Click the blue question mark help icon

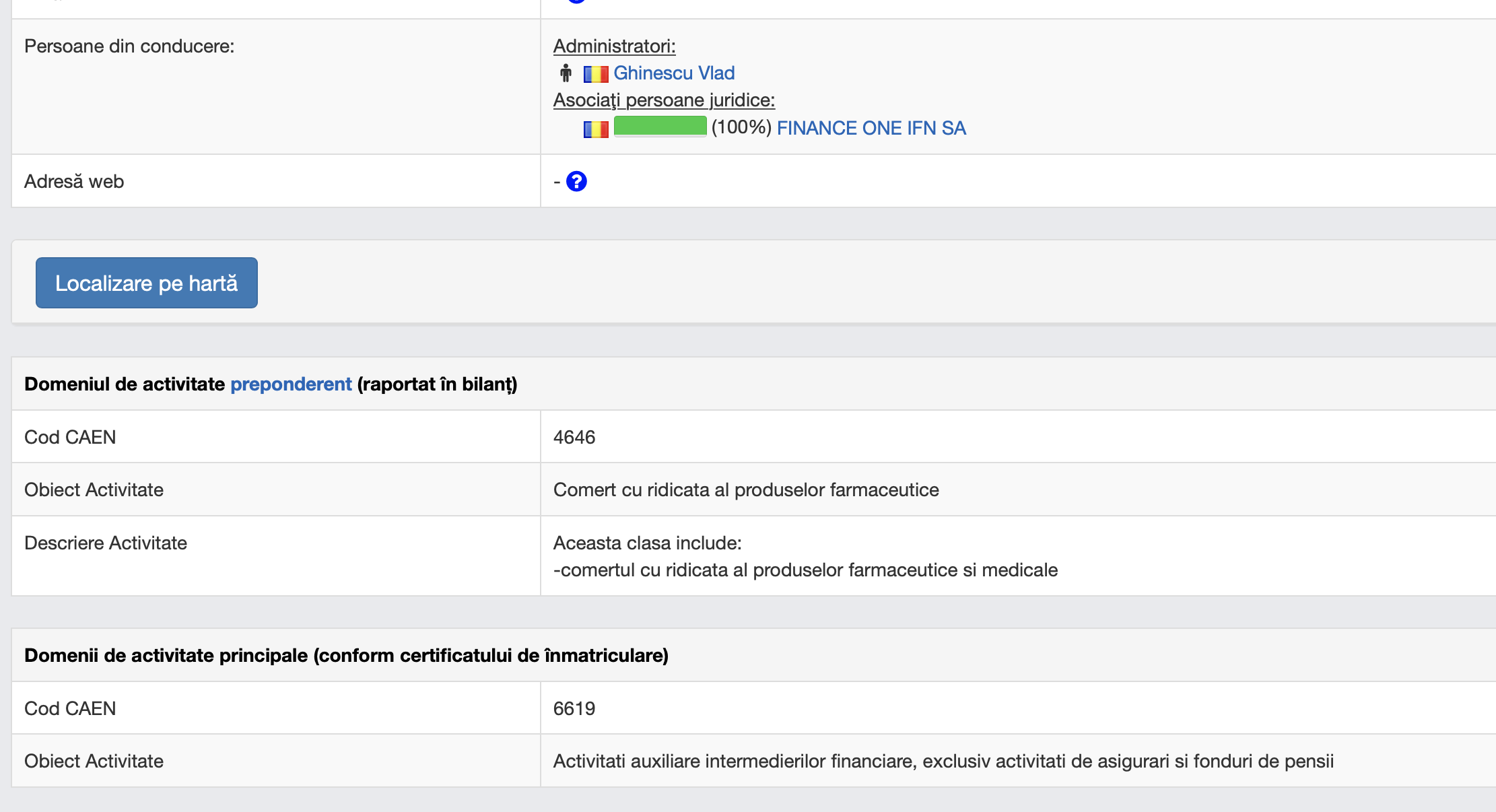(576, 181)
